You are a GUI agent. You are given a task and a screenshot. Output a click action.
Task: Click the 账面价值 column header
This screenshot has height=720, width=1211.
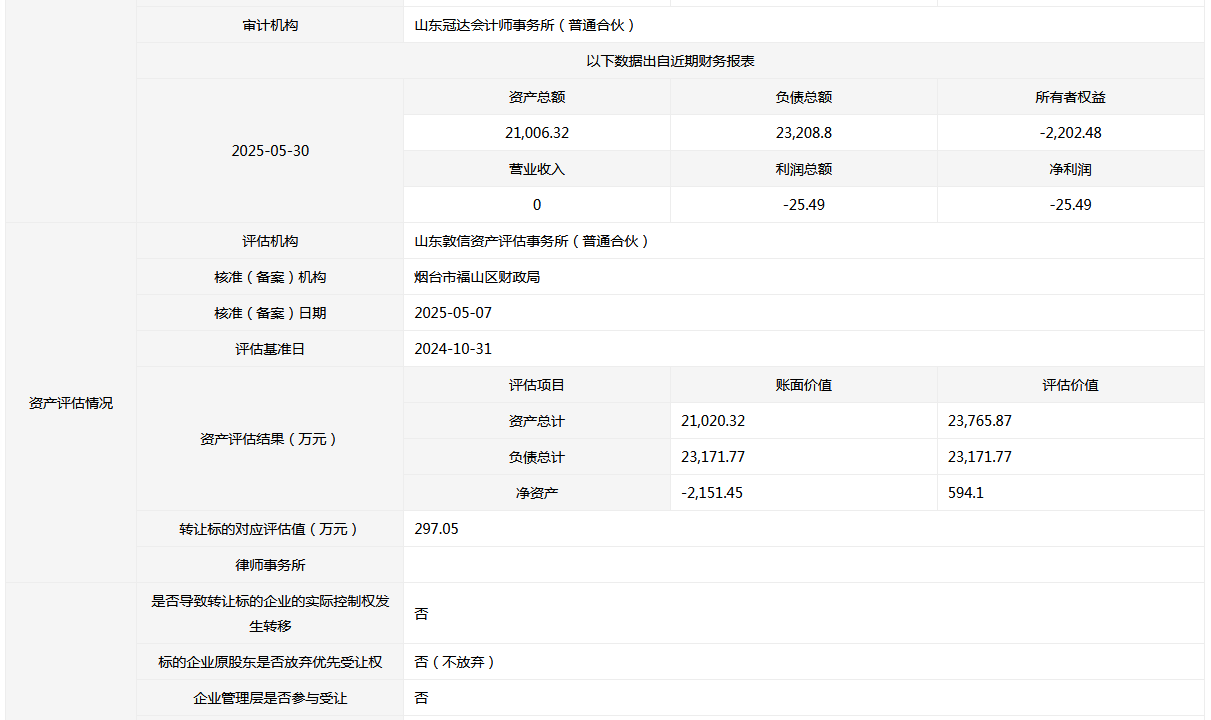point(804,385)
